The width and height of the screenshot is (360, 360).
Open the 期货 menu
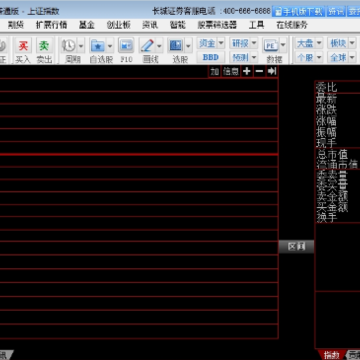pos(16,25)
